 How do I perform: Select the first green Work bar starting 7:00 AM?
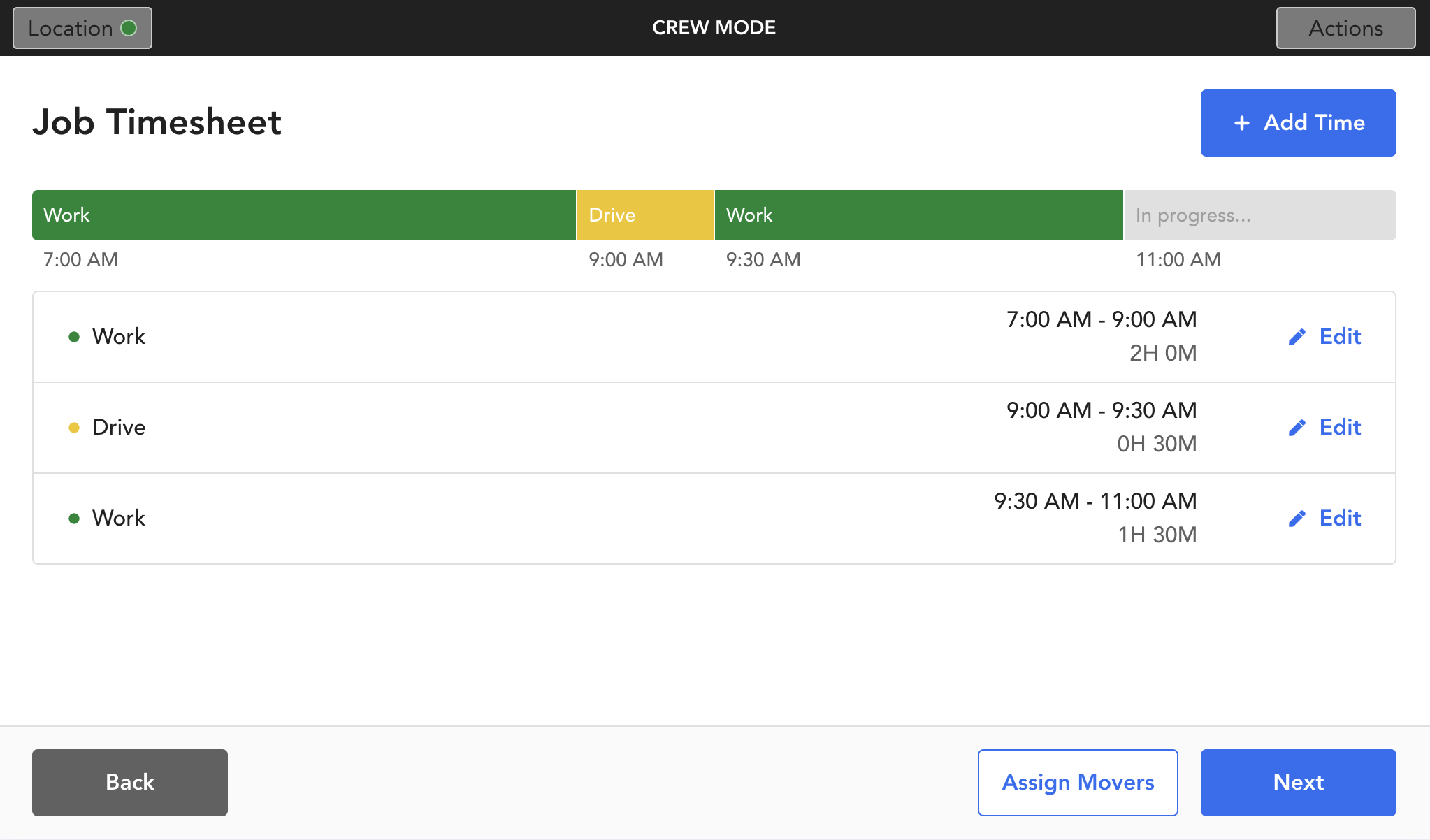pyautogui.click(x=304, y=215)
